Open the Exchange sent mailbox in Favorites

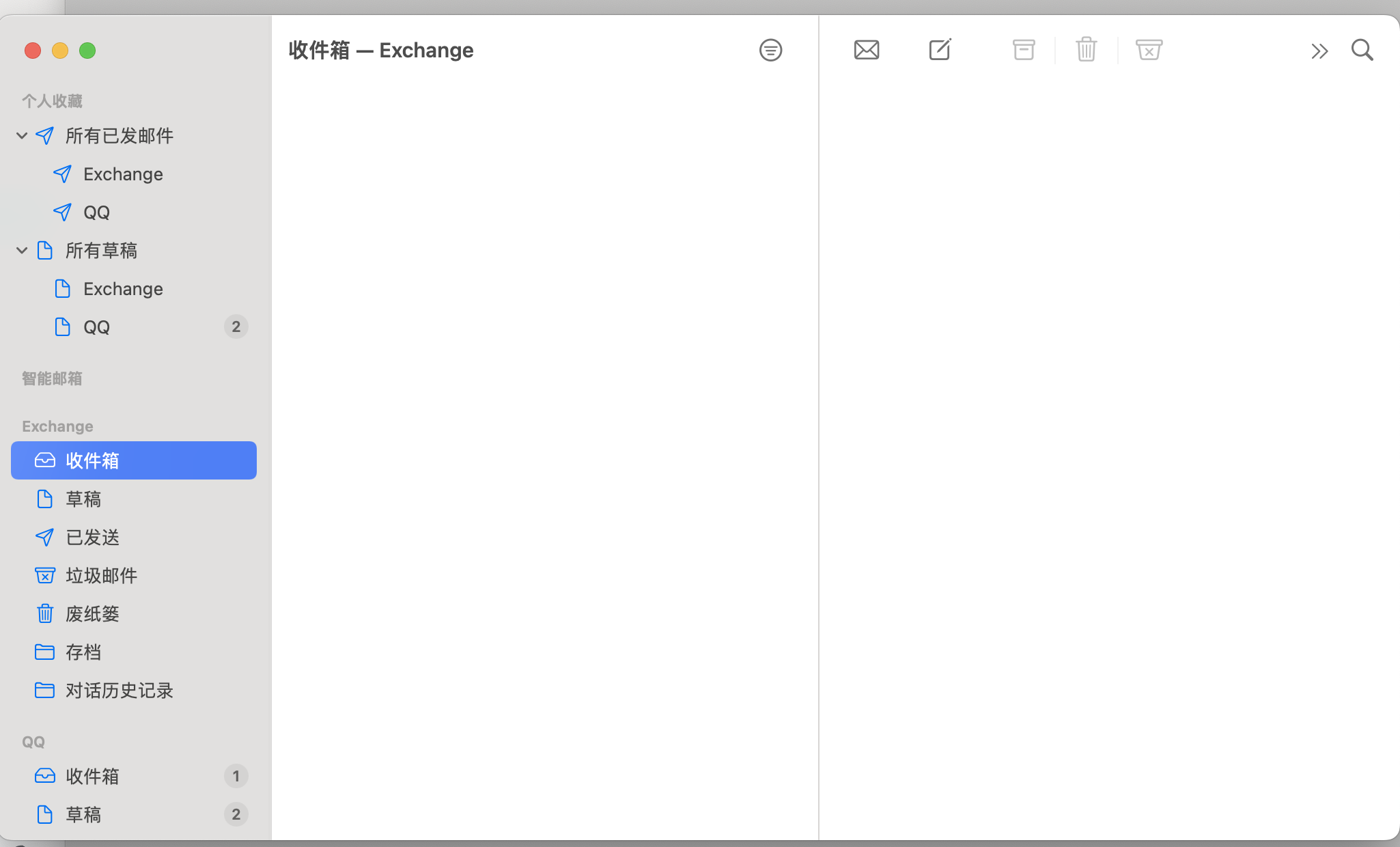(123, 174)
